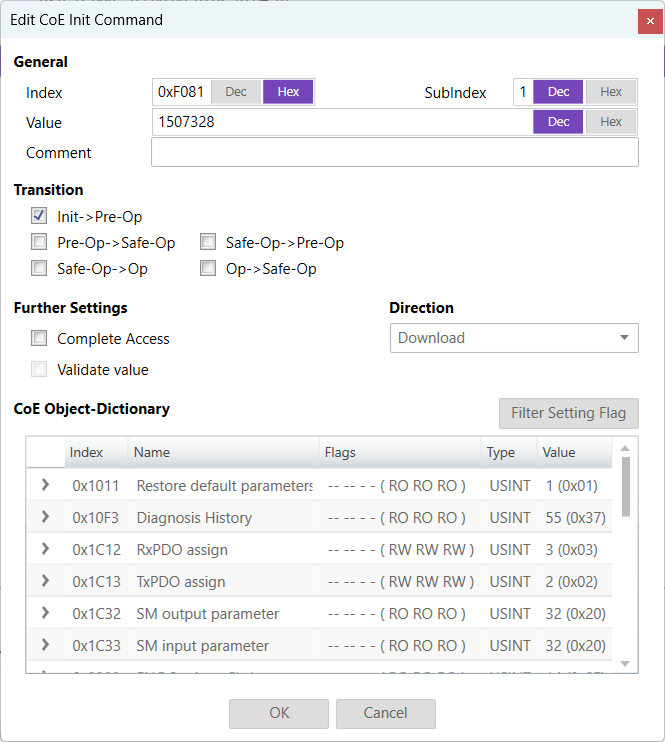
Task: Switch Value format to Hex
Action: point(611,122)
